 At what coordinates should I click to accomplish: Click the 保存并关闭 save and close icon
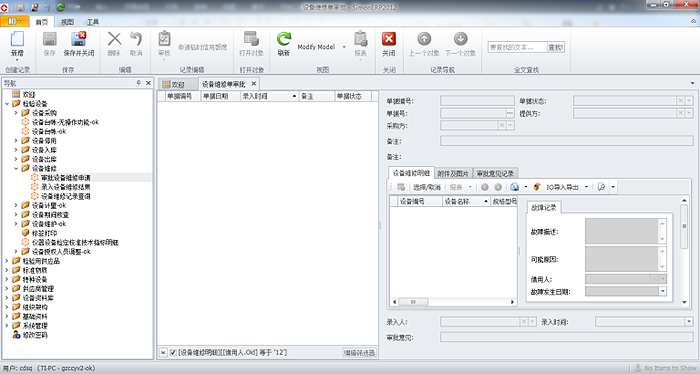79,39
